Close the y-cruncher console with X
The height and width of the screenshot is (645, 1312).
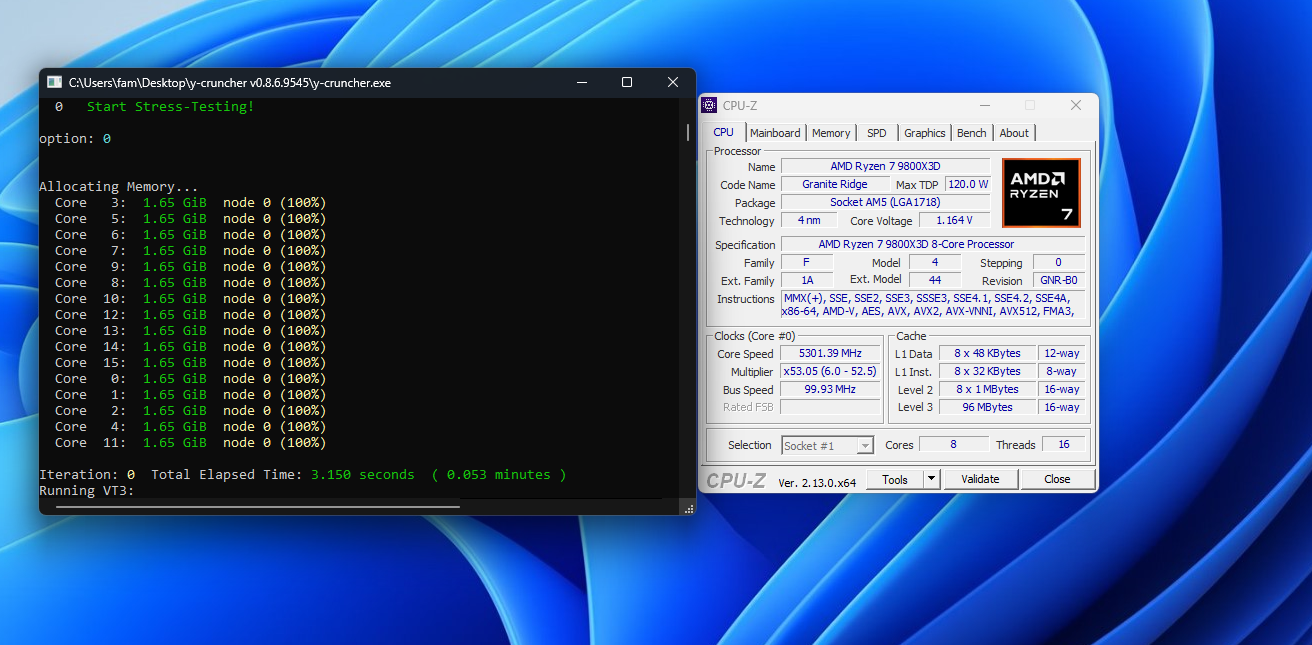coord(673,82)
